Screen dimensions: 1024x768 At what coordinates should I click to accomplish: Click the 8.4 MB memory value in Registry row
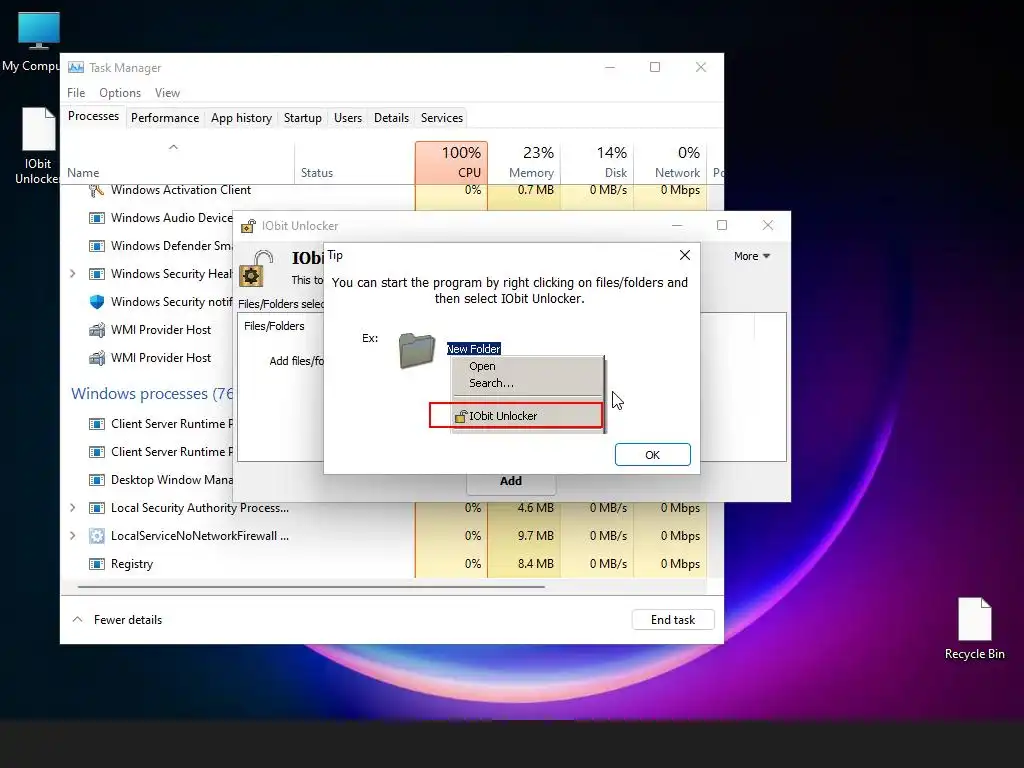pyautogui.click(x=536, y=564)
